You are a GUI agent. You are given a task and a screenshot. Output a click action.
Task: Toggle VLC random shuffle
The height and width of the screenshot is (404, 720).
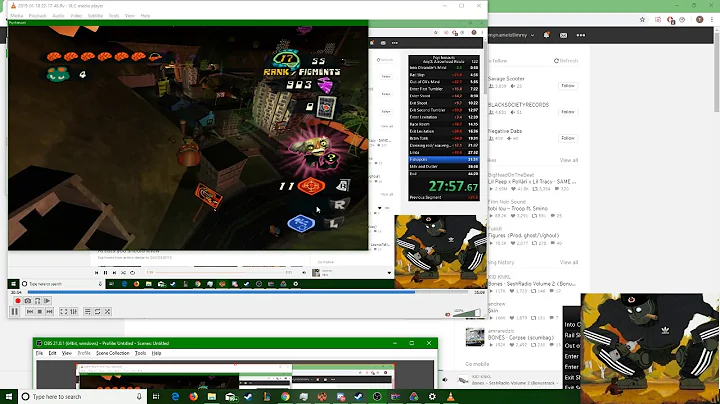point(107,312)
